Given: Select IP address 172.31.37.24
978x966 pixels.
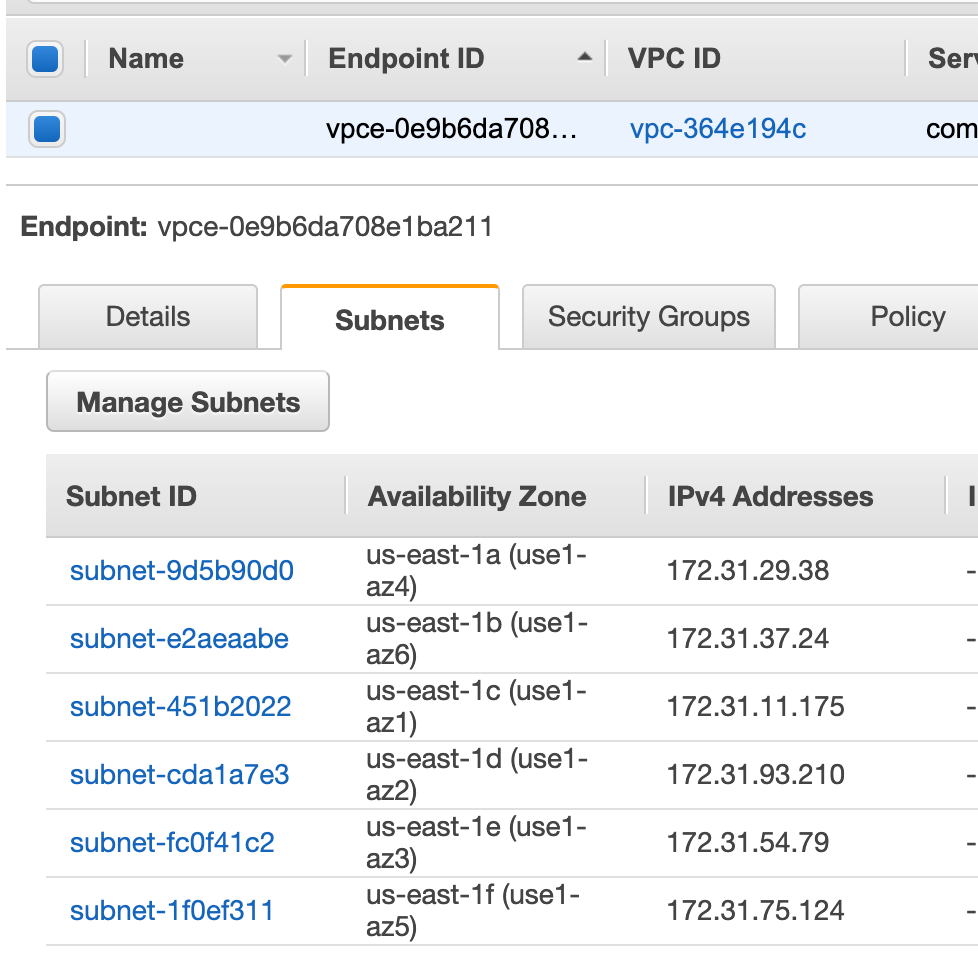Looking at the screenshot, I should (x=748, y=639).
